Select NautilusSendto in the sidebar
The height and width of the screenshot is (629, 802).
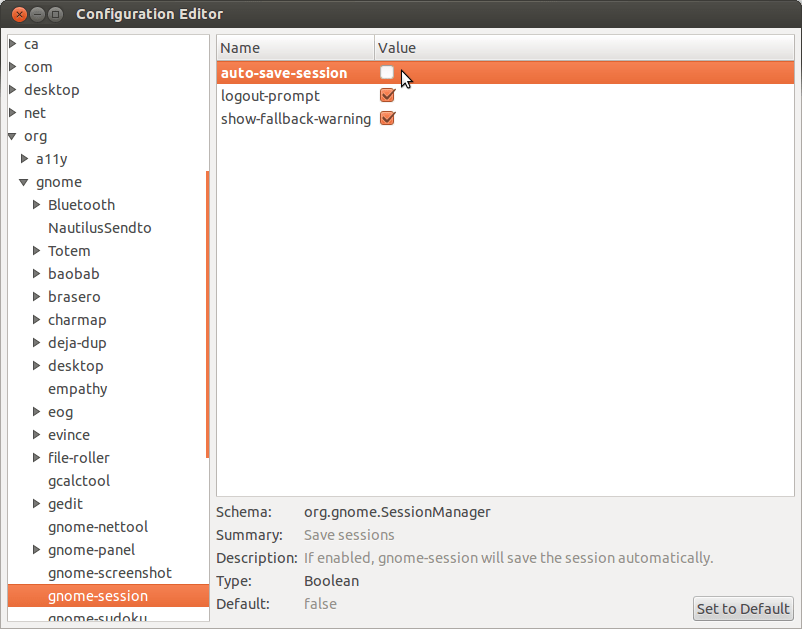tap(100, 228)
